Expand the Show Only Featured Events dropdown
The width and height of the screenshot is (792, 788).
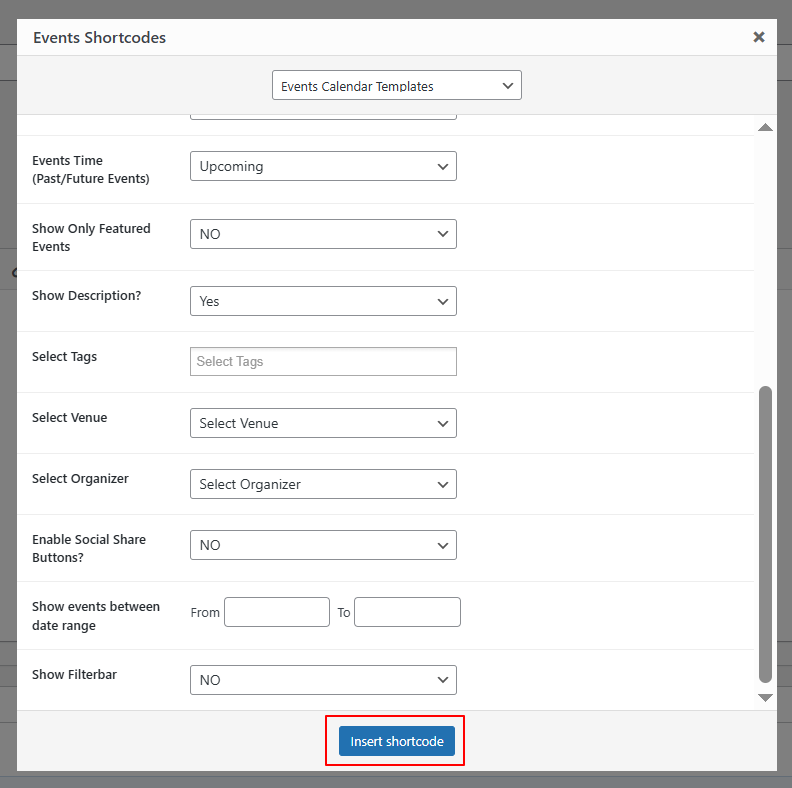pos(323,234)
